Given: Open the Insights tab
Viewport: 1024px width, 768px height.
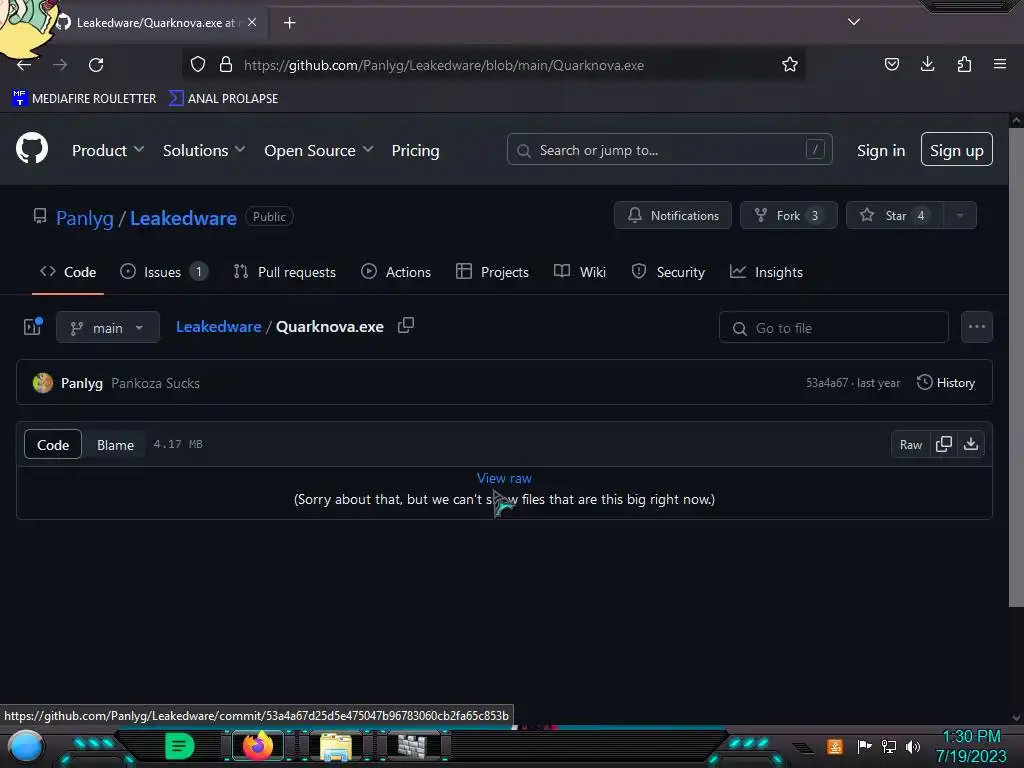Looking at the screenshot, I should (766, 272).
